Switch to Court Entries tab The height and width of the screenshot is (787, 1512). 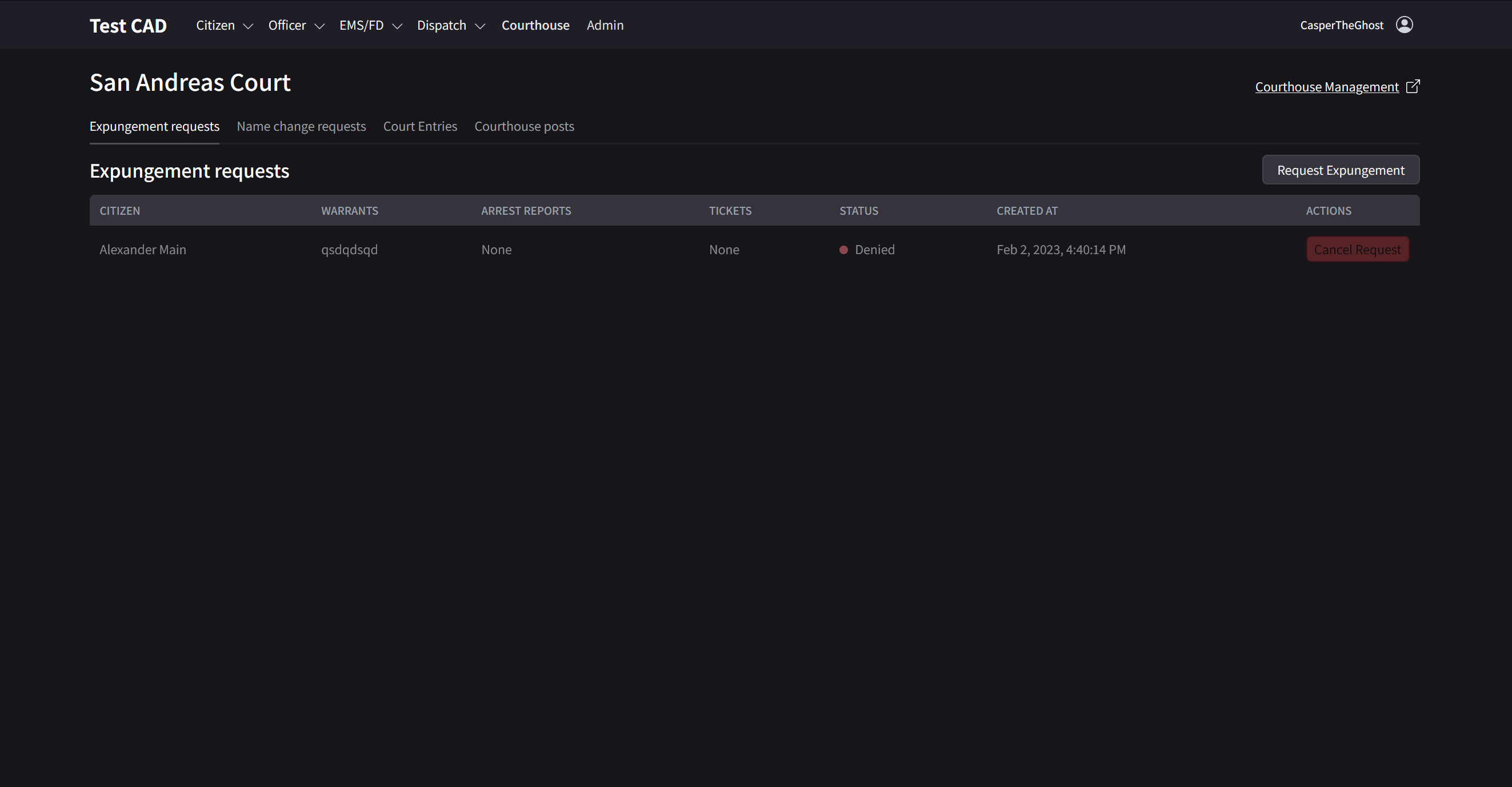419,126
